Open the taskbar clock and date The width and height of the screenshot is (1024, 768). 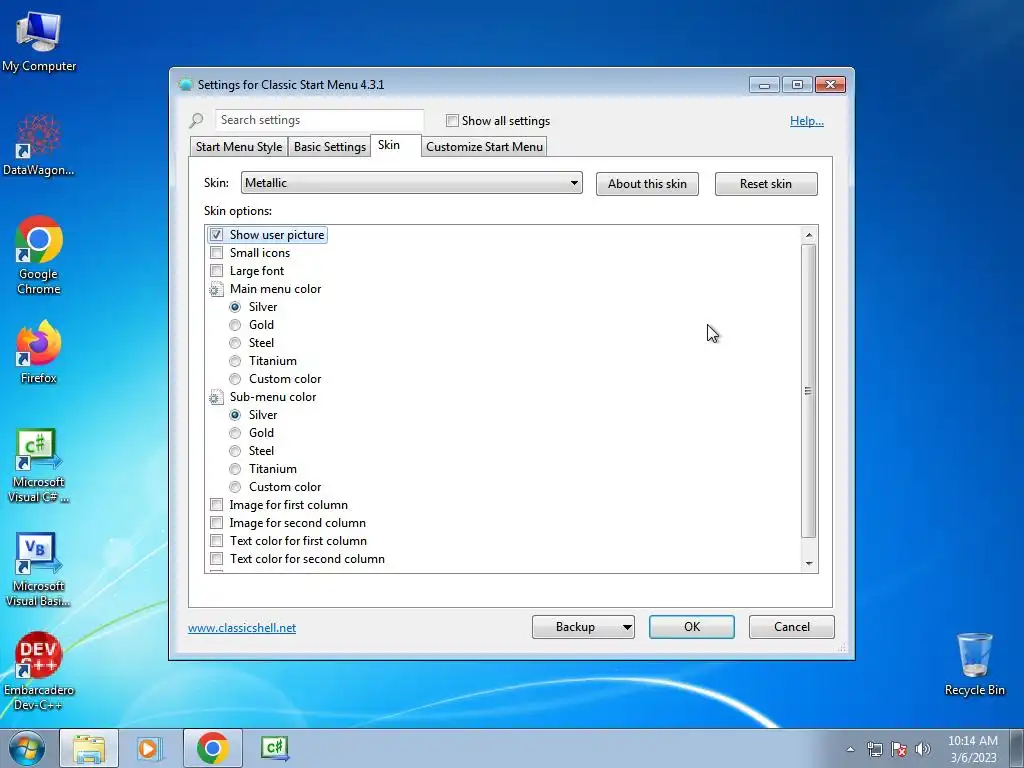[973, 749]
